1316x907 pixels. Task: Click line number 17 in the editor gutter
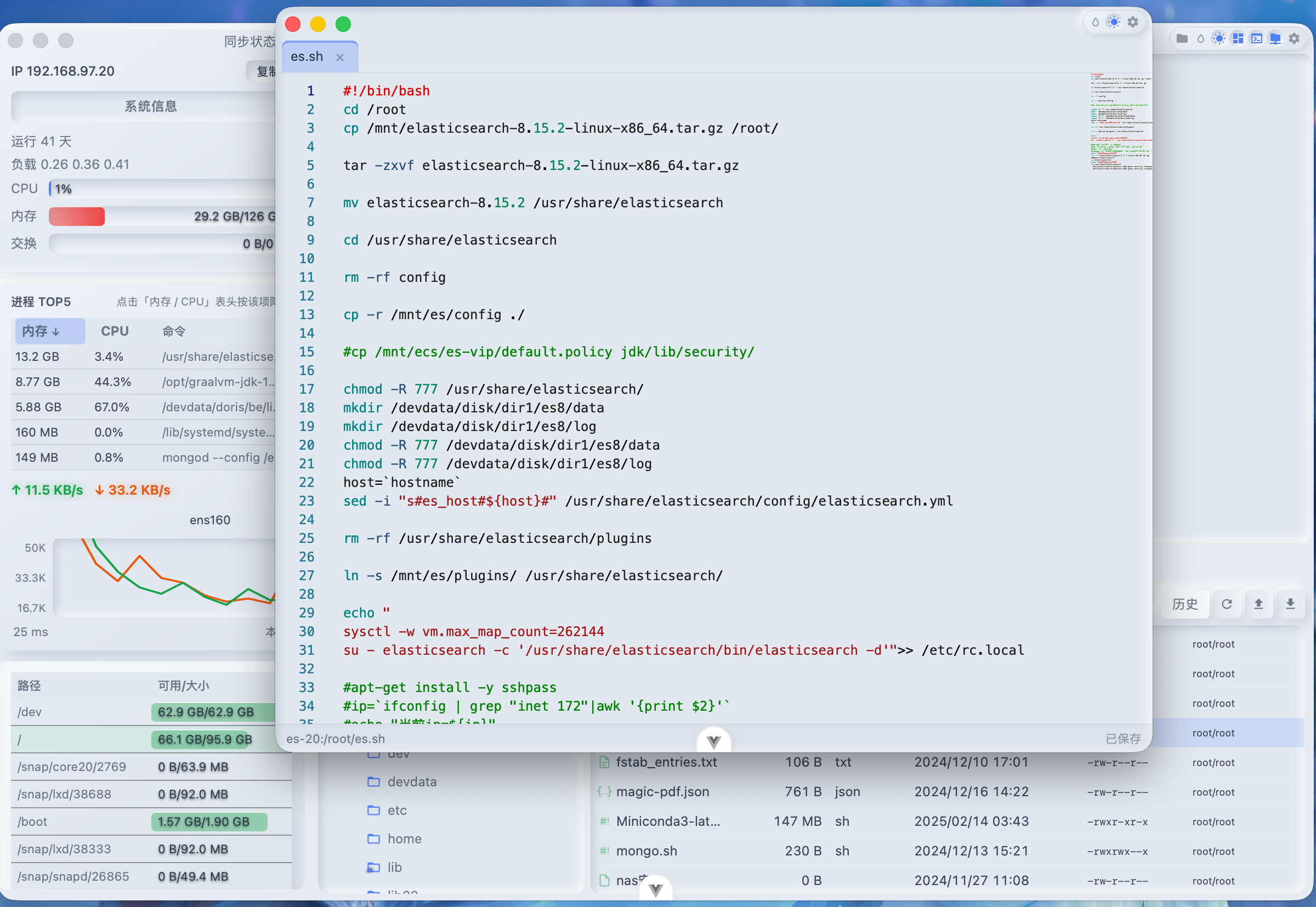[x=307, y=389]
